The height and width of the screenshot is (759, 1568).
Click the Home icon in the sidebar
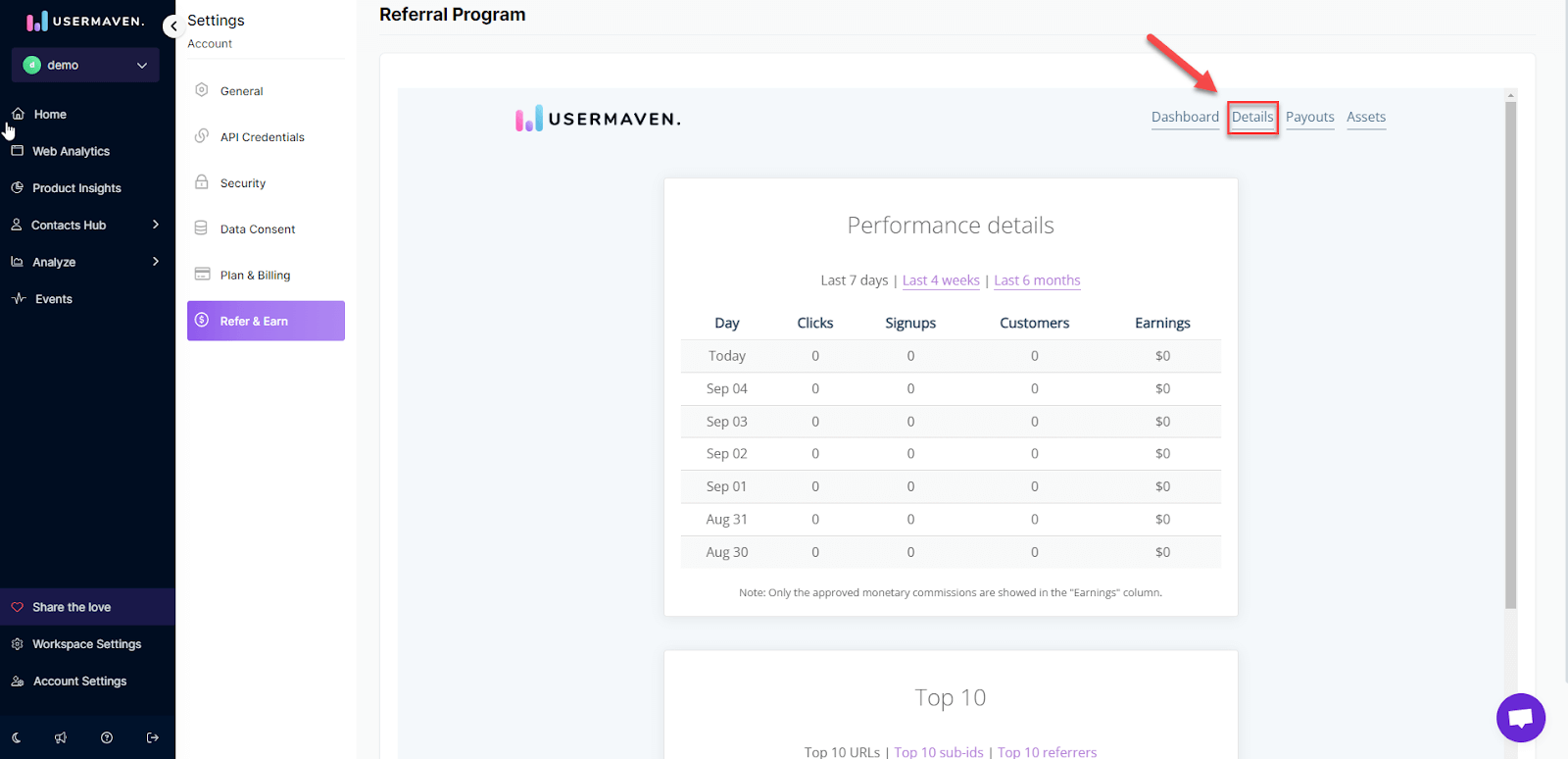coord(18,114)
